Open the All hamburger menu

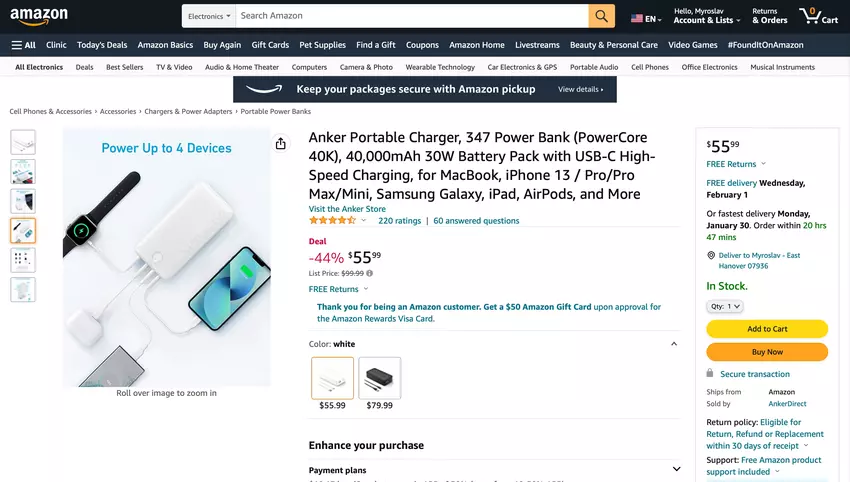click(23, 45)
